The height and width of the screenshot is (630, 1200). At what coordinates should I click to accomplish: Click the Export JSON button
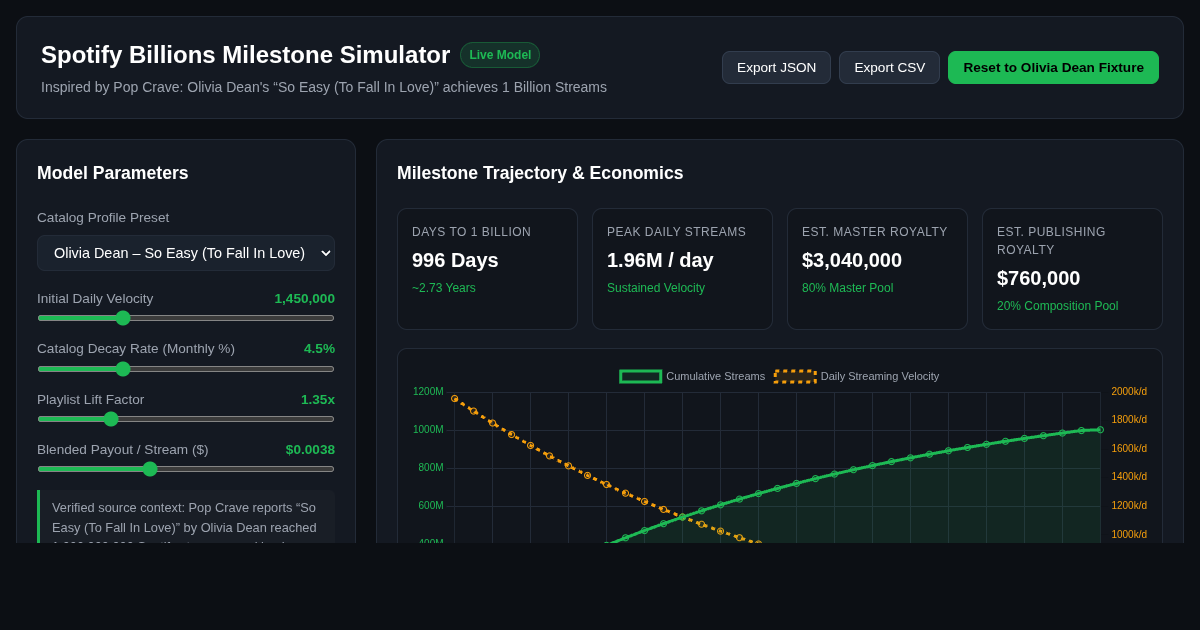[x=776, y=67]
